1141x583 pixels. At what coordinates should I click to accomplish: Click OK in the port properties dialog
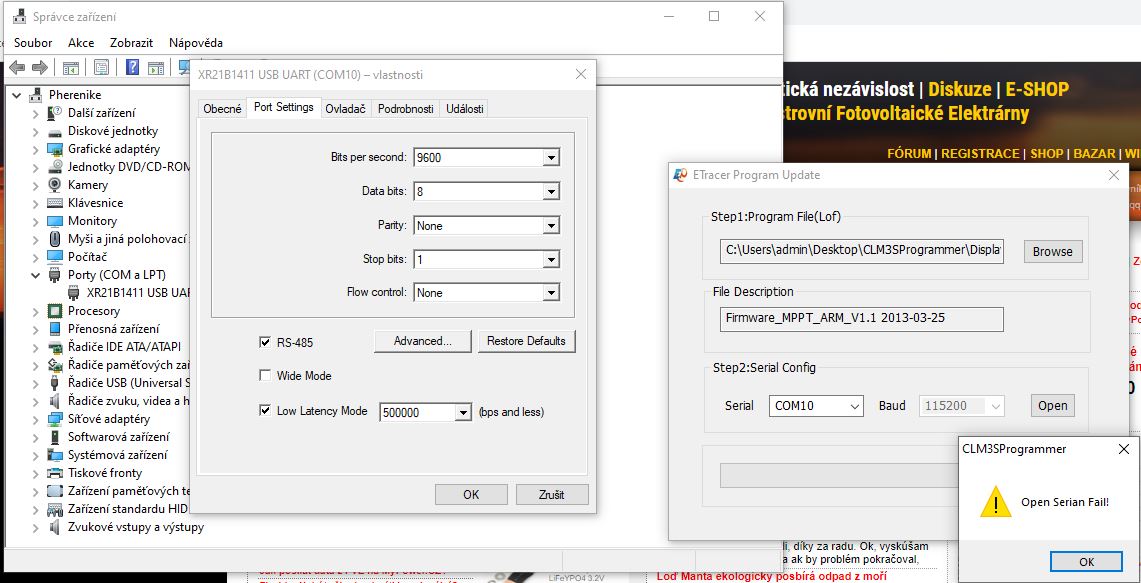(x=471, y=495)
